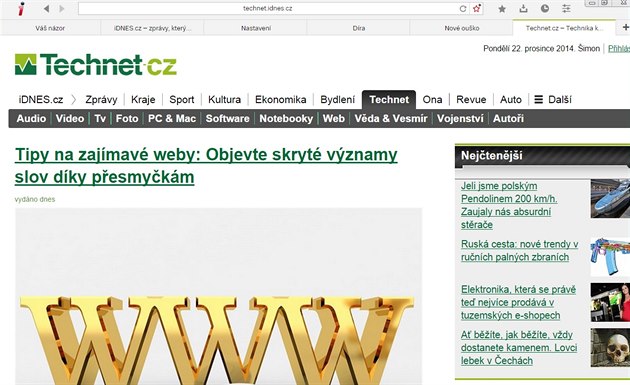Open the Auto section
Viewport: 630px width, 385px height.
(511, 99)
